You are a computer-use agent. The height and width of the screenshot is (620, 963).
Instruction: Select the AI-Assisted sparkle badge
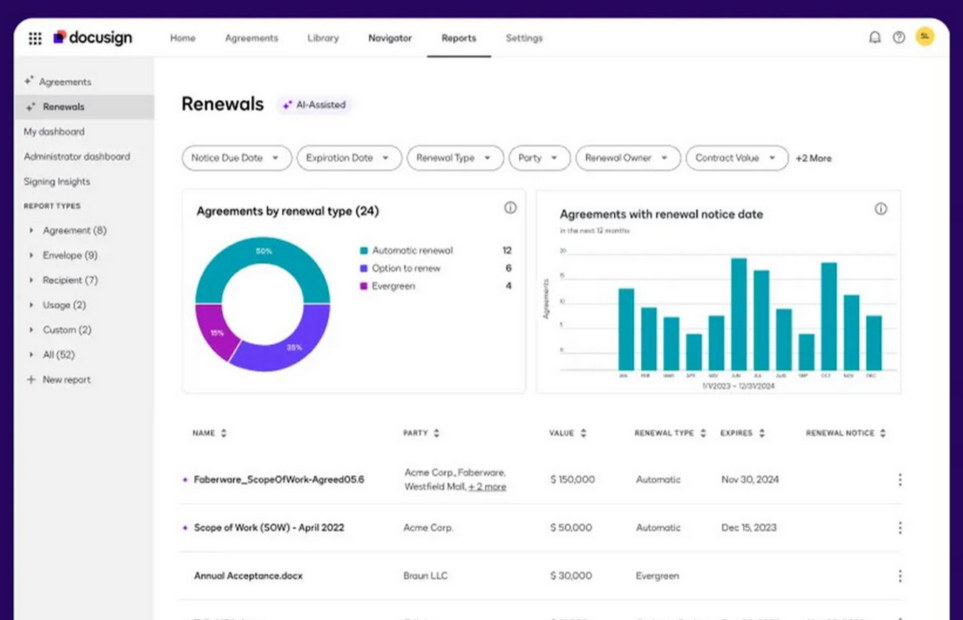[314, 104]
